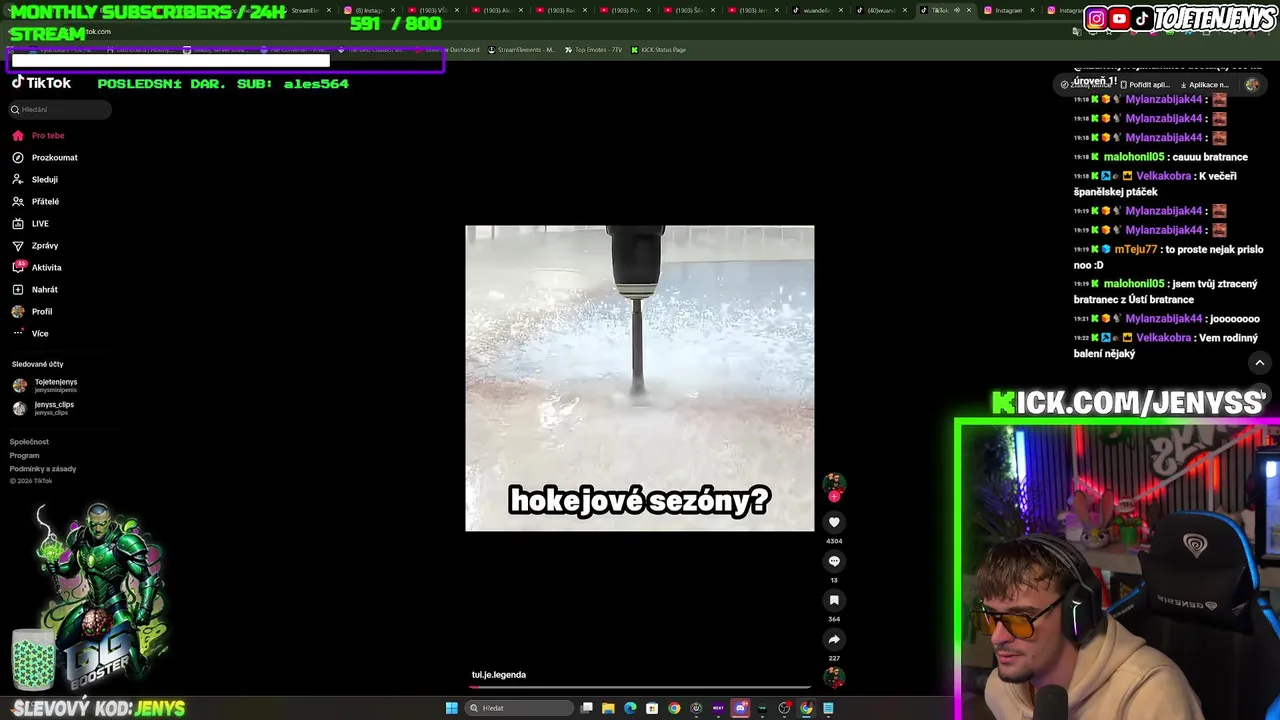Open uploader name tul.je.legenda
The width and height of the screenshot is (1280, 720).
[499, 675]
